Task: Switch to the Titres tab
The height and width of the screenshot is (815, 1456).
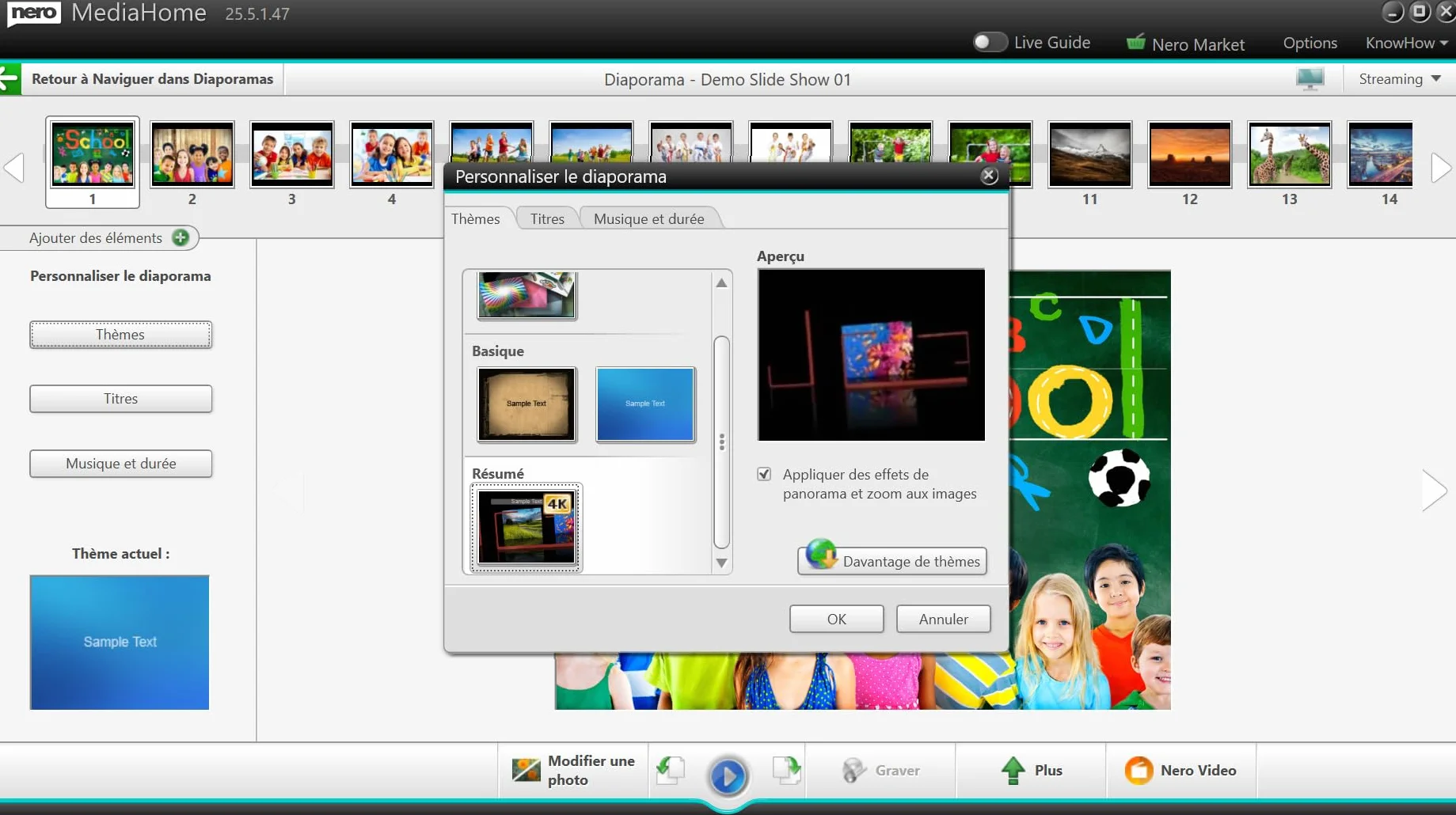Action: pyautogui.click(x=547, y=218)
